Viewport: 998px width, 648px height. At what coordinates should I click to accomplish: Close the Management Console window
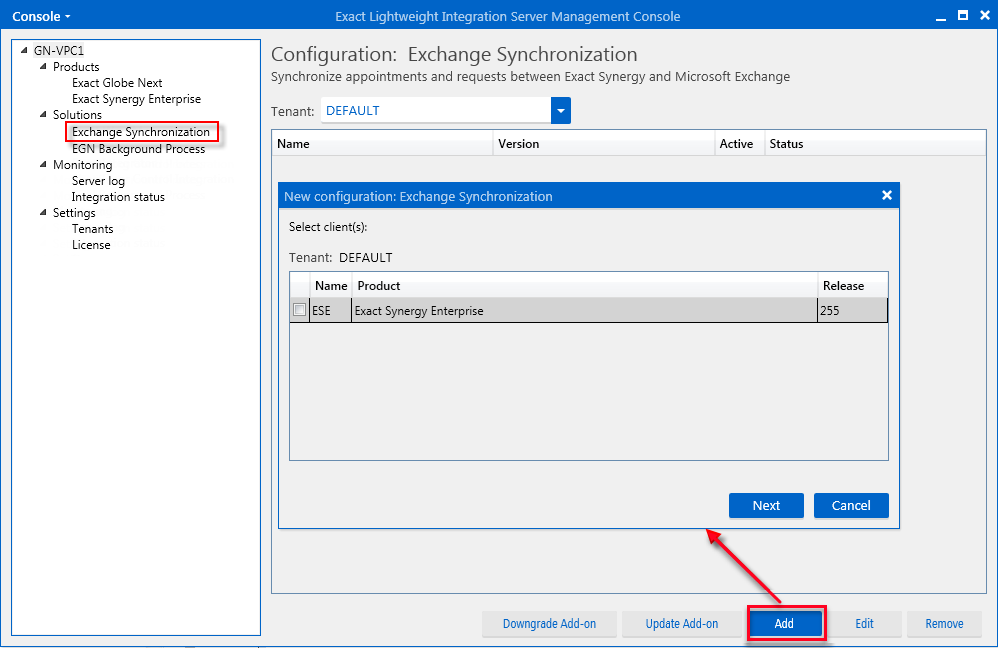tap(985, 15)
